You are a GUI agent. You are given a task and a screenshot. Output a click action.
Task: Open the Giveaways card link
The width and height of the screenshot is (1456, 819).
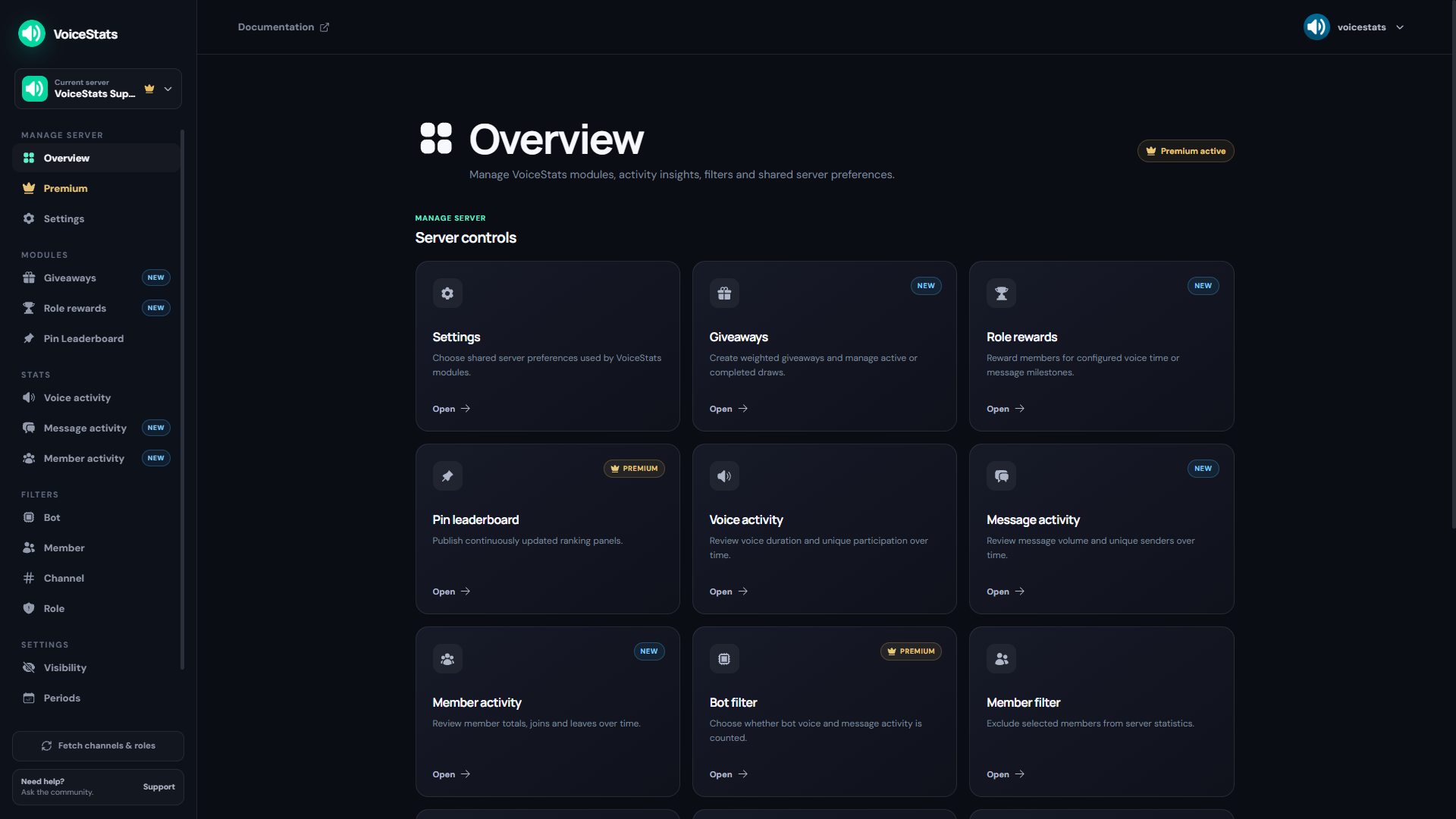click(729, 409)
